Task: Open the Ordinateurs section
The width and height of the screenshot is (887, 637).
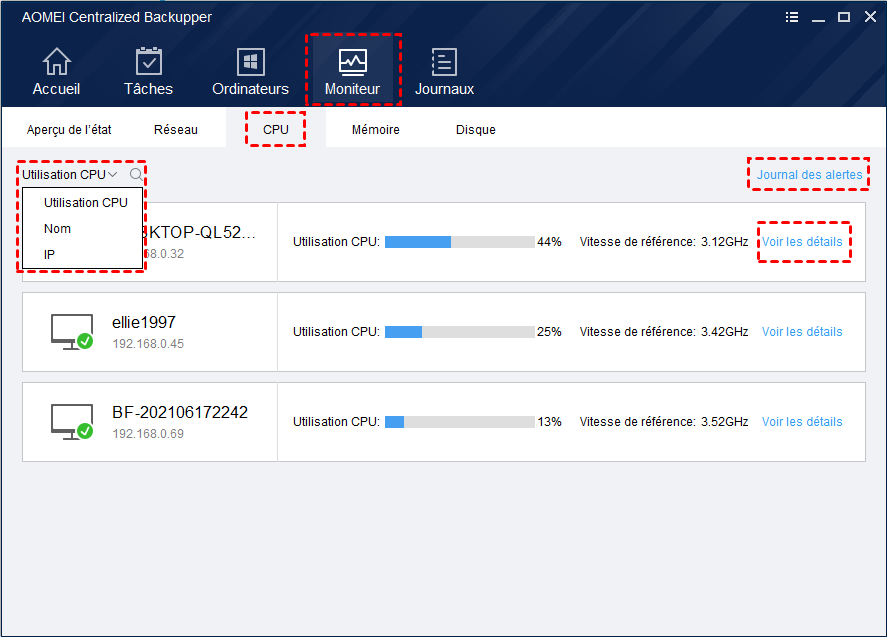Action: tap(250, 71)
